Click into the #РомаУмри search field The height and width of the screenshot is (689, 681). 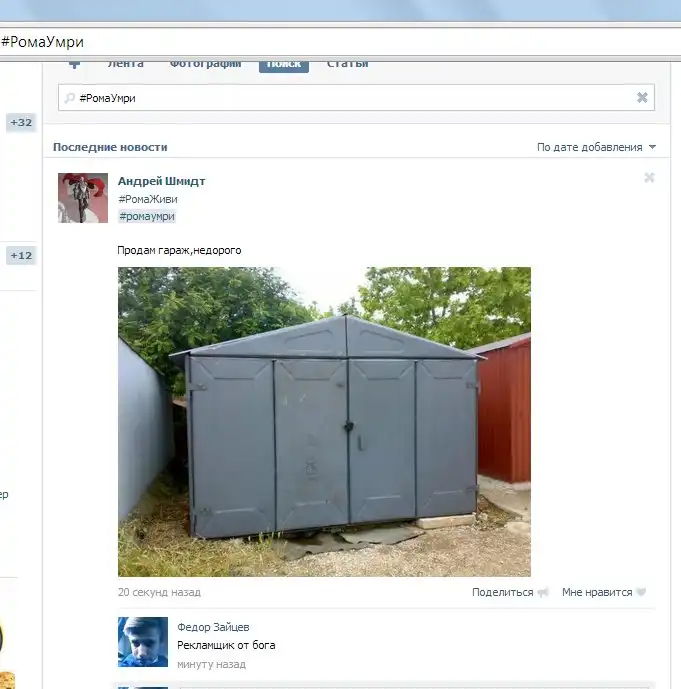[350, 98]
